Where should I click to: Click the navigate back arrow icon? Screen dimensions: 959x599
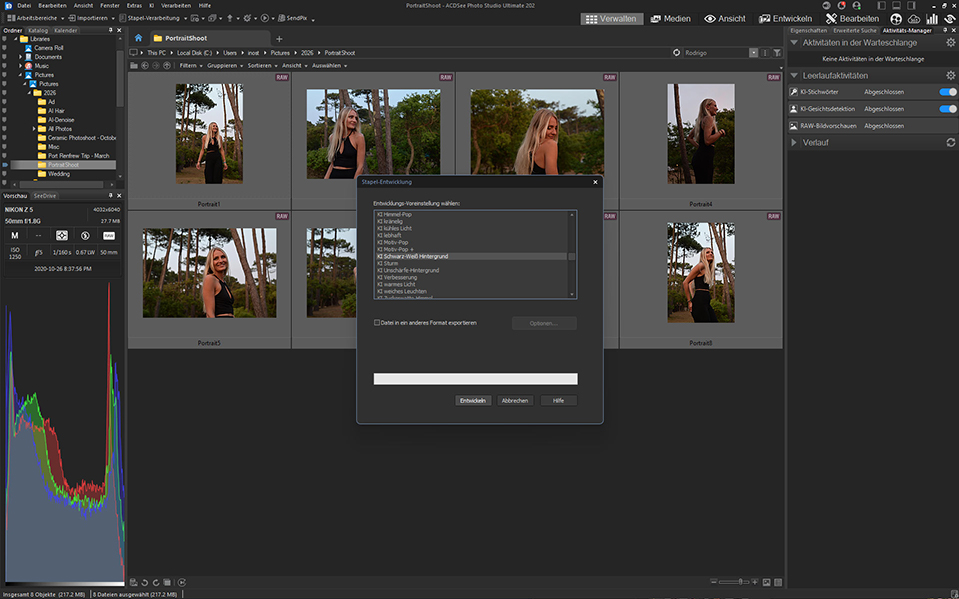click(x=144, y=65)
